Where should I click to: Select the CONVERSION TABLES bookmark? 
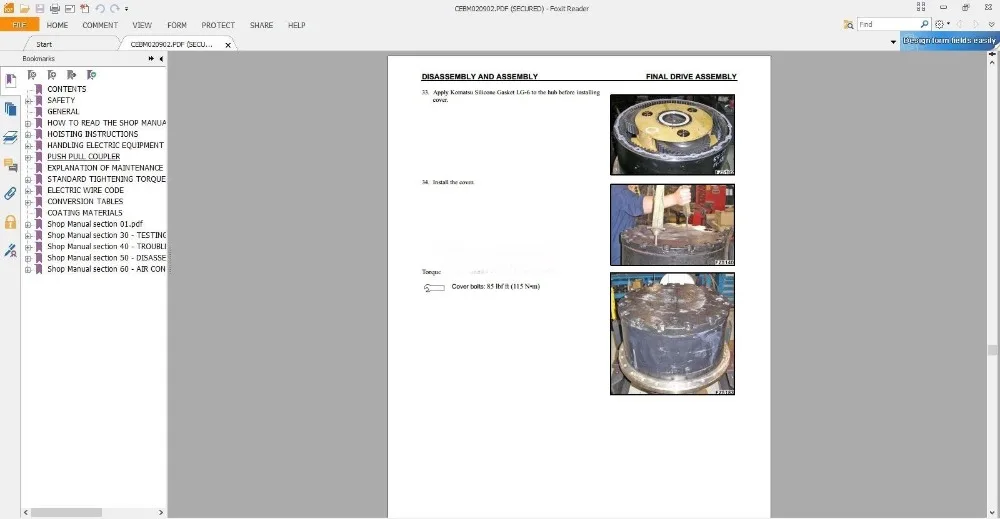point(85,201)
